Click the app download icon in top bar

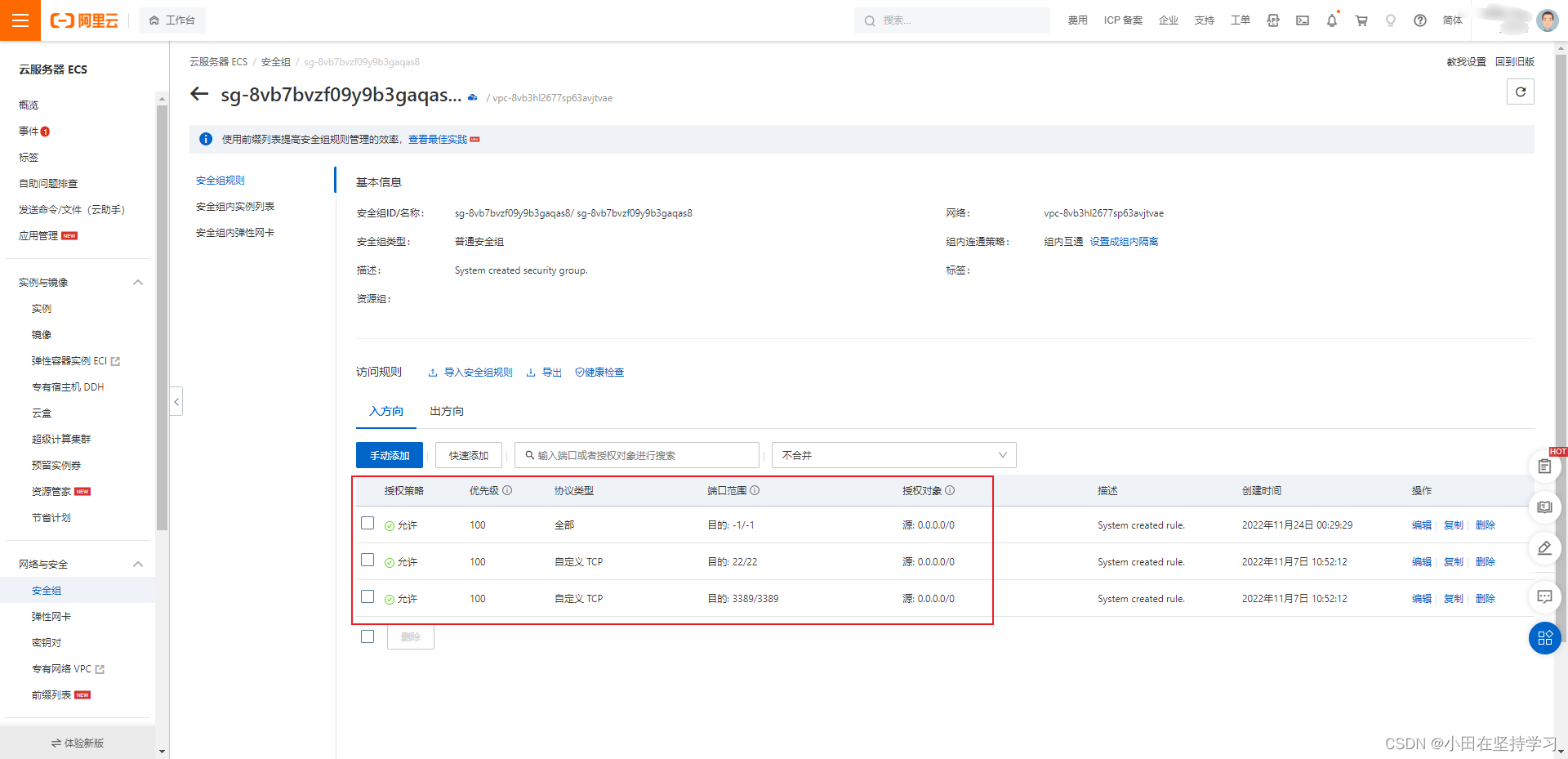pos(1273,20)
